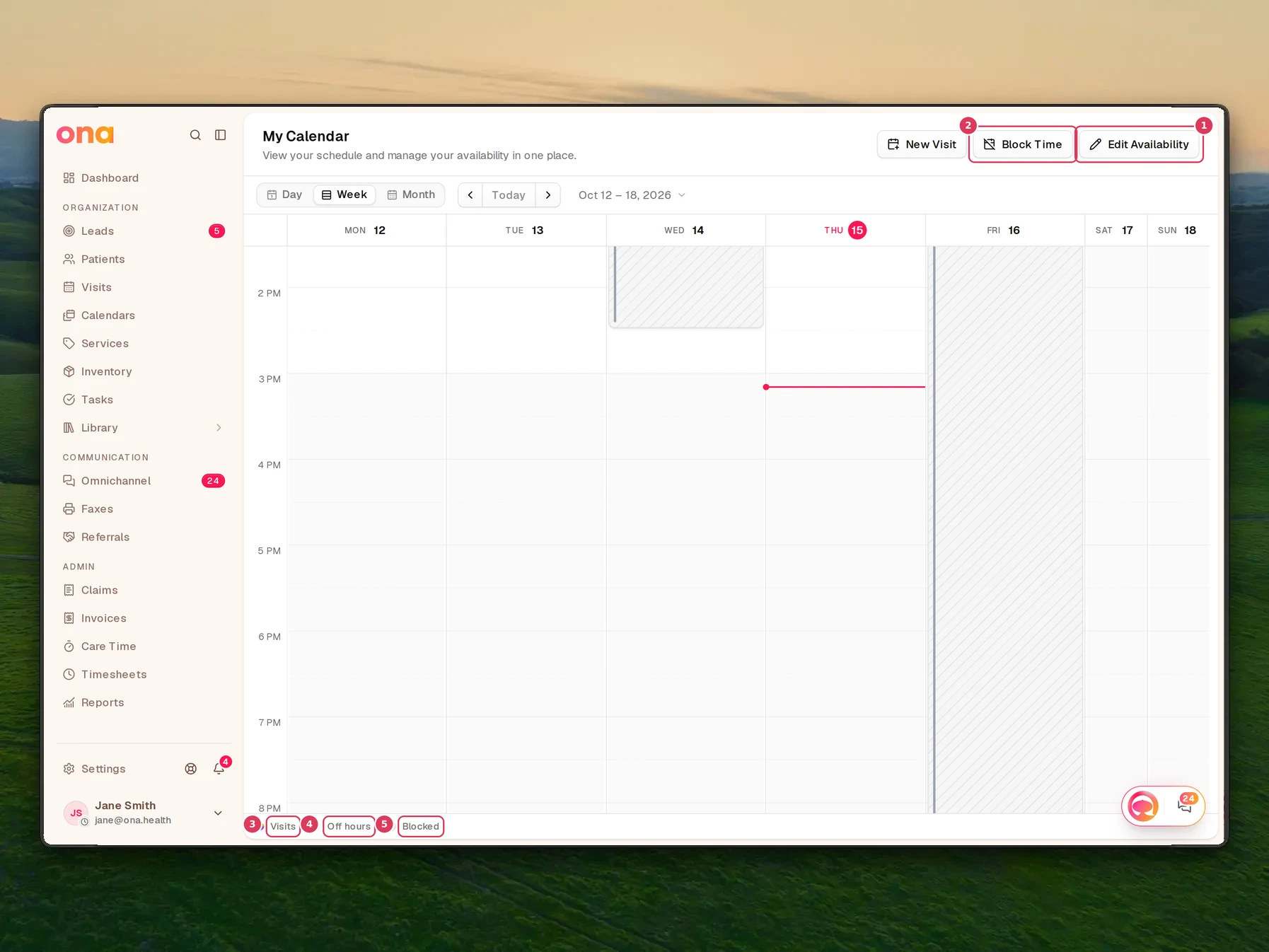Expand the Library submenu chevron
Viewport: 1269px width, 952px height.
[219, 428]
